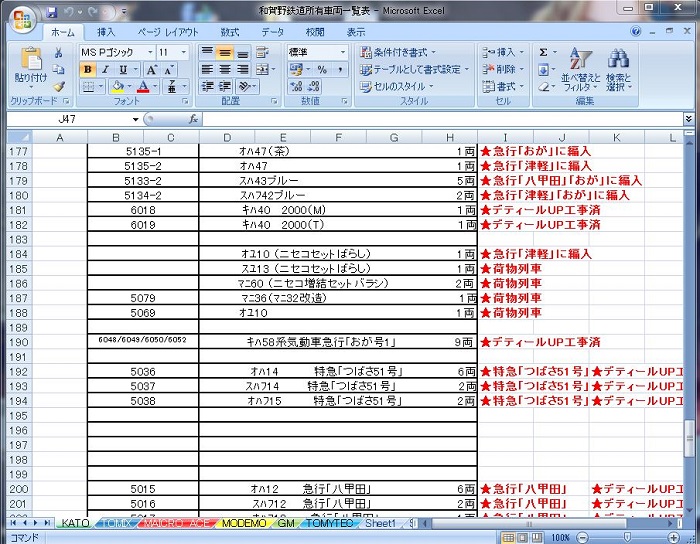Switch to データ ribbon tab
The width and height of the screenshot is (700, 544).
pos(273,32)
